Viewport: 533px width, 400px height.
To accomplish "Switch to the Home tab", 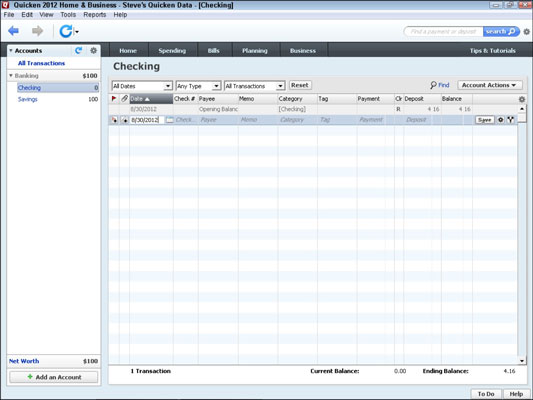I will [x=128, y=51].
